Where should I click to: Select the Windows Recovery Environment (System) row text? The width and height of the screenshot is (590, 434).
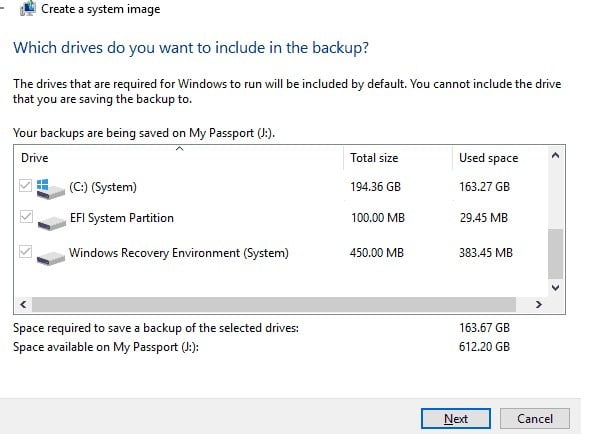point(179,253)
